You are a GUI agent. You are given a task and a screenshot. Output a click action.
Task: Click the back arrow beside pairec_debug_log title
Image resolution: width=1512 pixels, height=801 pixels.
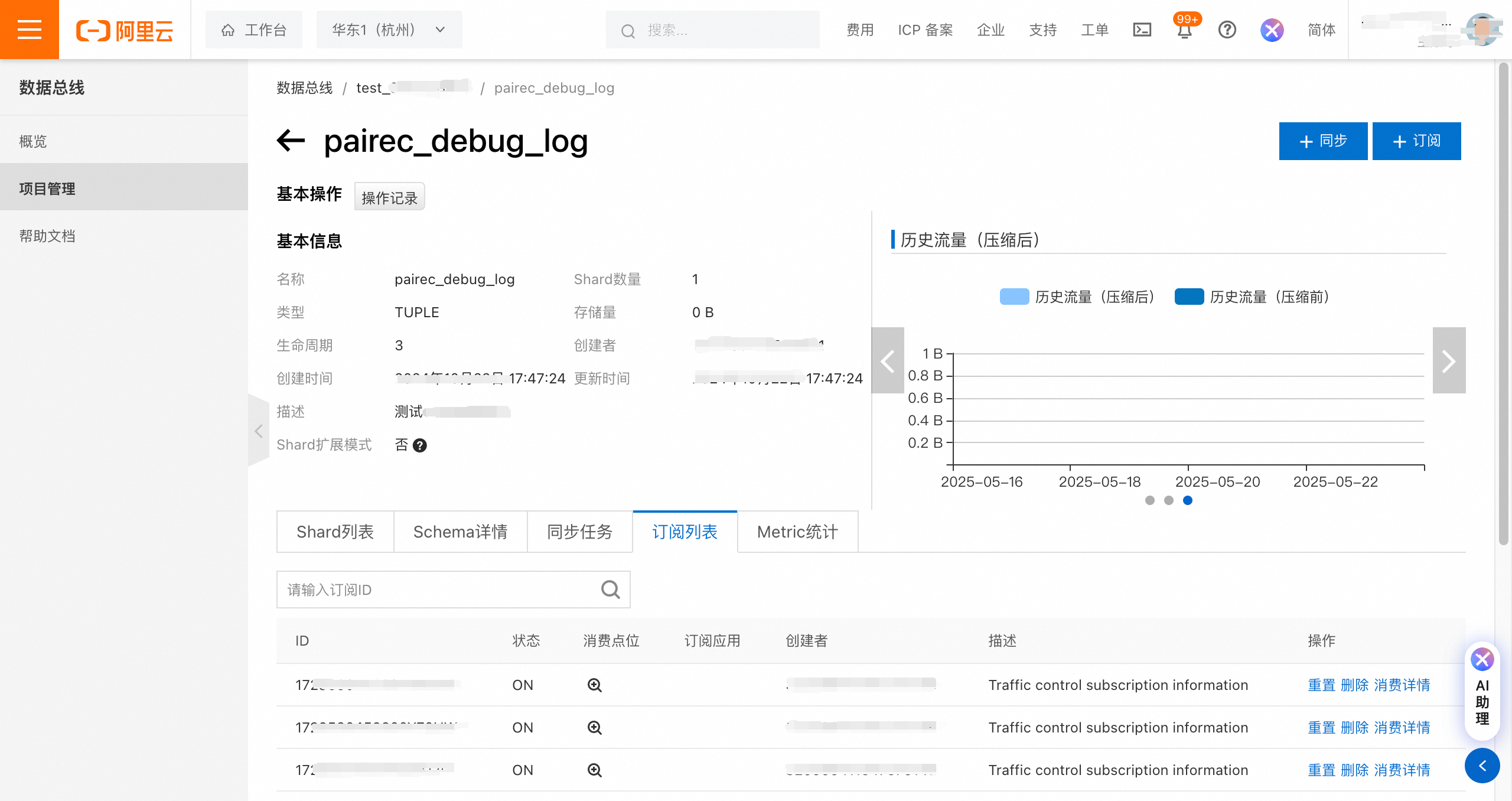(291, 141)
